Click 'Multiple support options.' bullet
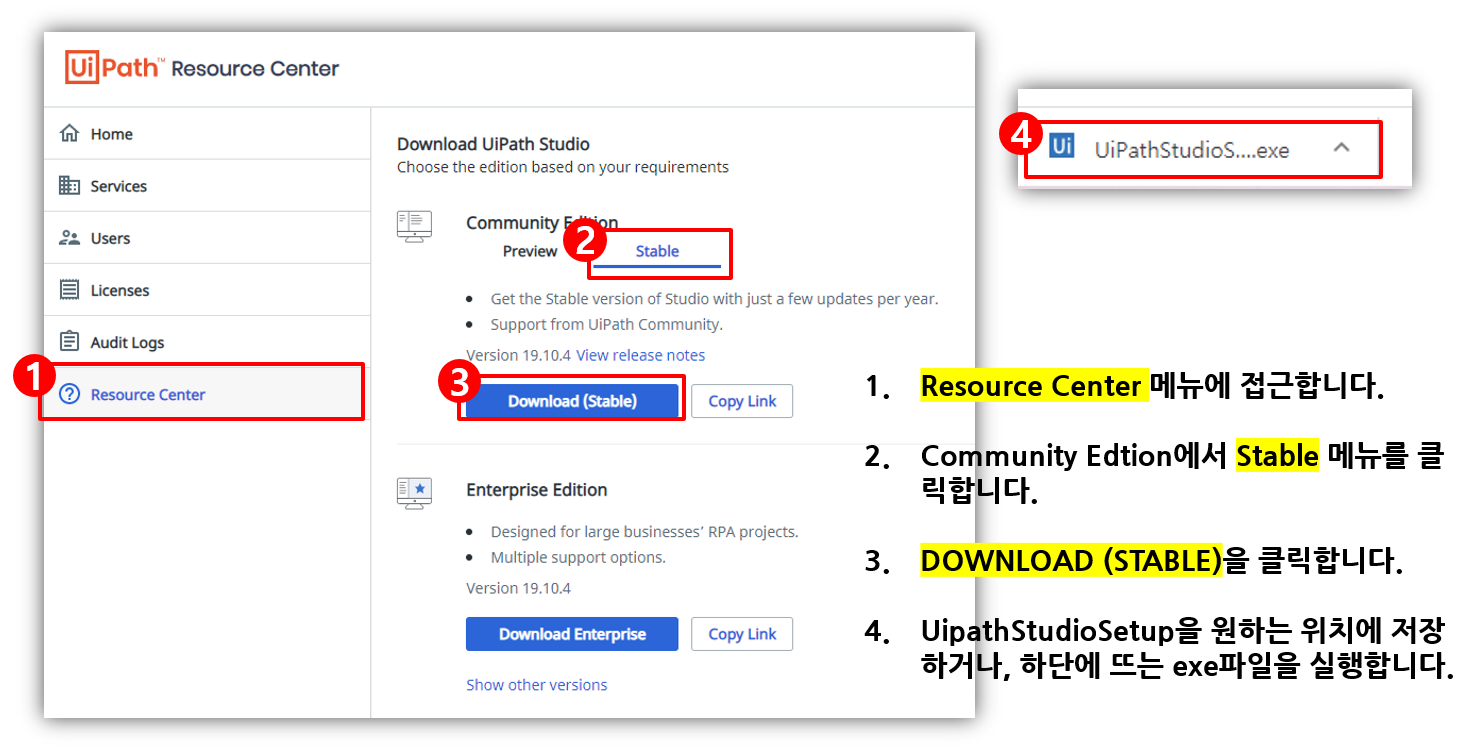The image size is (1472, 750). tap(578, 557)
